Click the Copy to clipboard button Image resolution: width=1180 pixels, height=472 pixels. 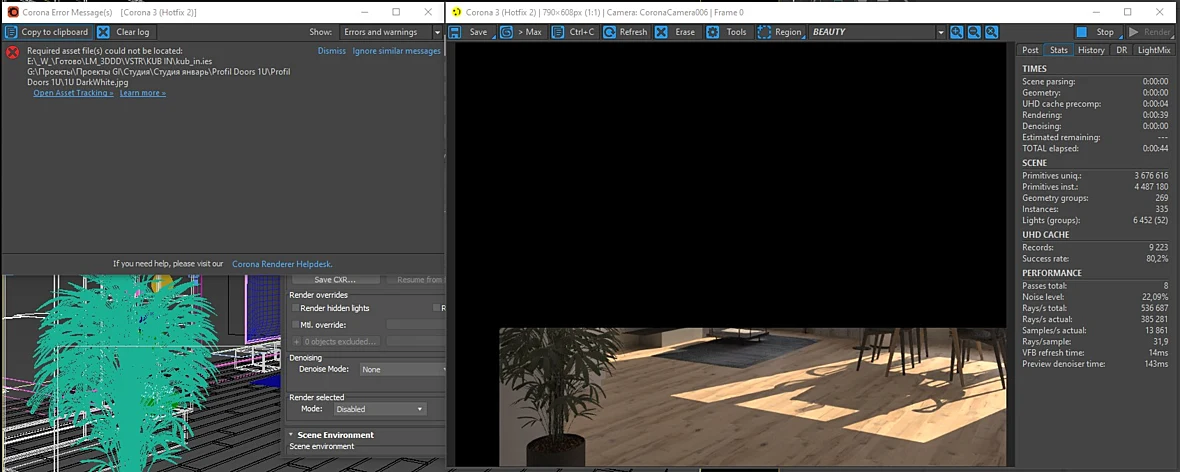pos(47,32)
